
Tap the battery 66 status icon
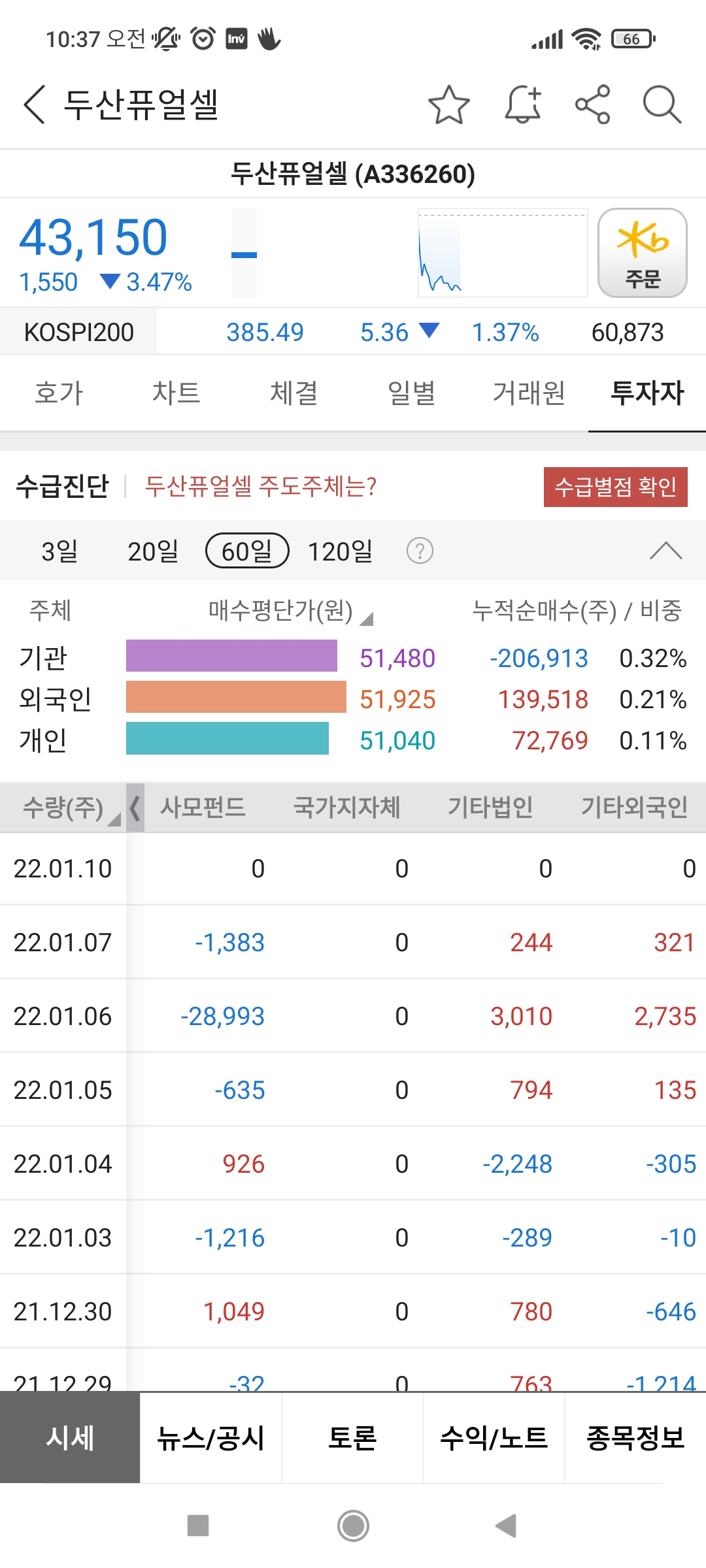coord(633,39)
